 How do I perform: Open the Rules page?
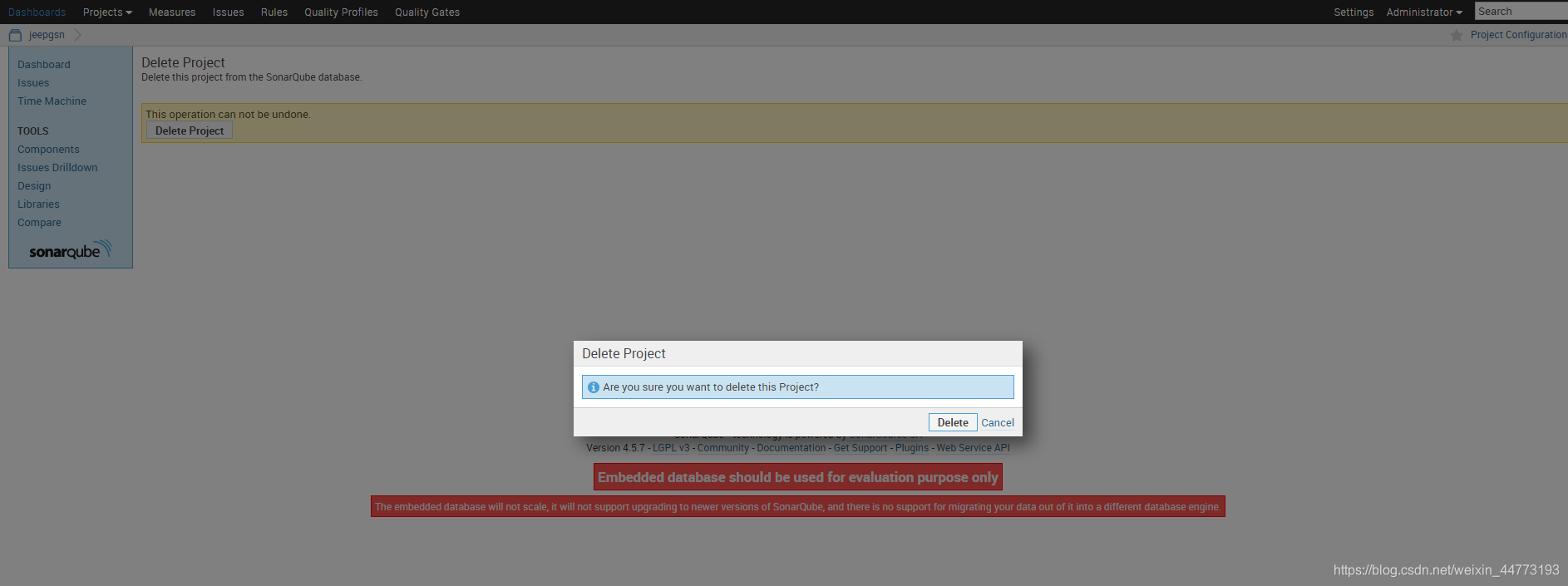coord(274,12)
